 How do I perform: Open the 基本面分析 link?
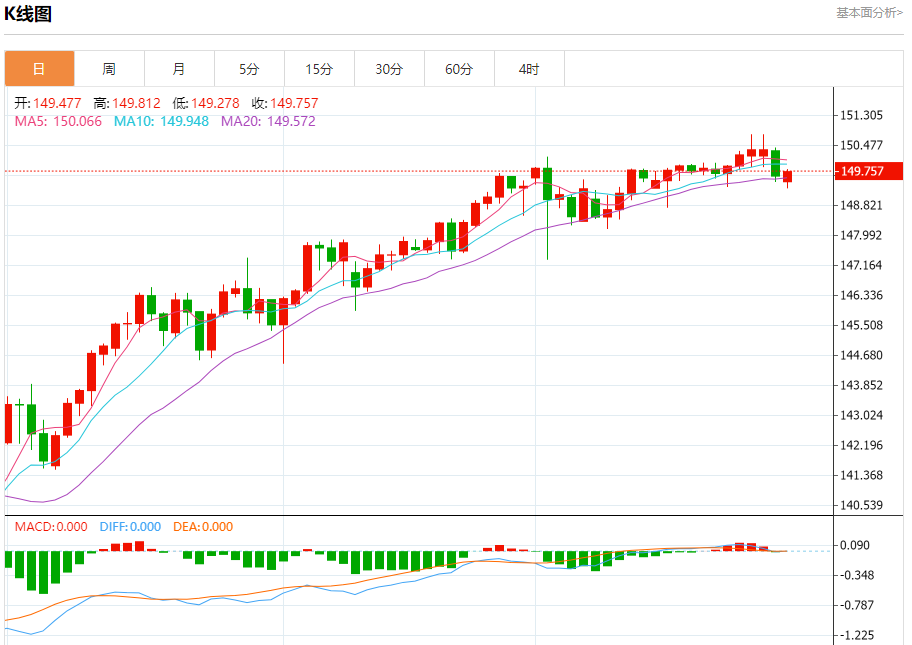869,13
